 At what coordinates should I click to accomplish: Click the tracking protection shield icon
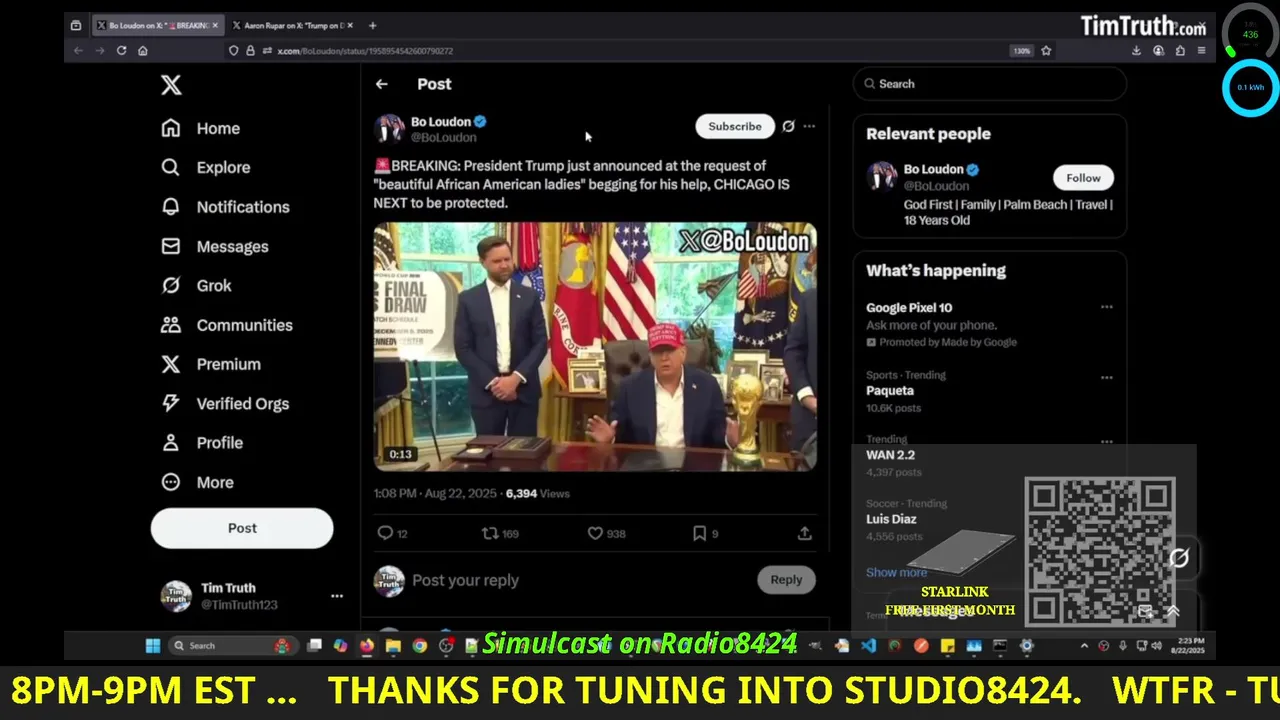[x=234, y=50]
